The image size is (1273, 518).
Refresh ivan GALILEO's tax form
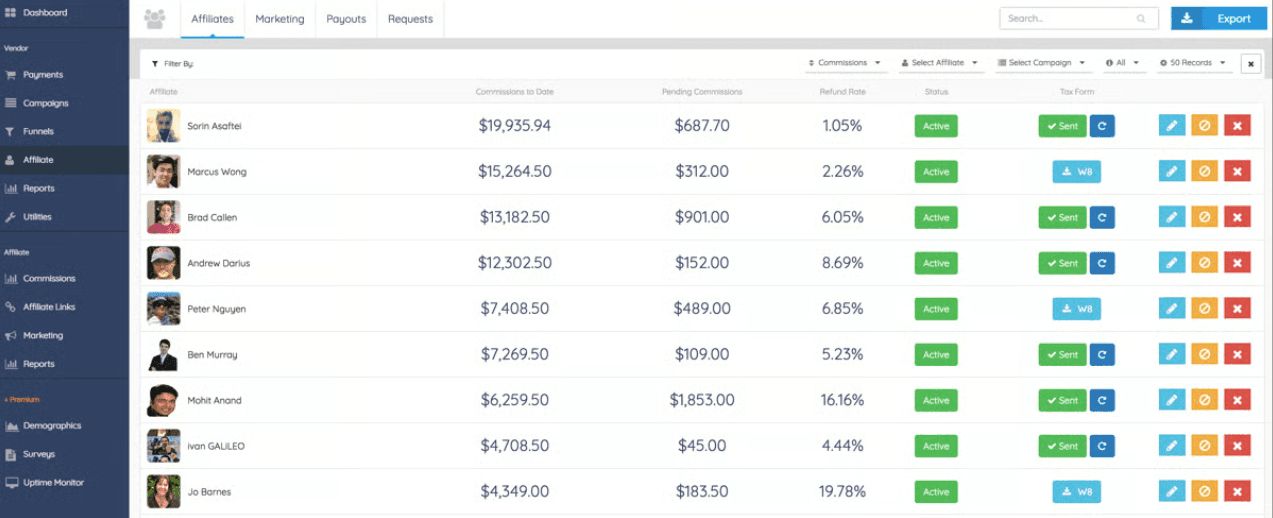click(x=1102, y=446)
